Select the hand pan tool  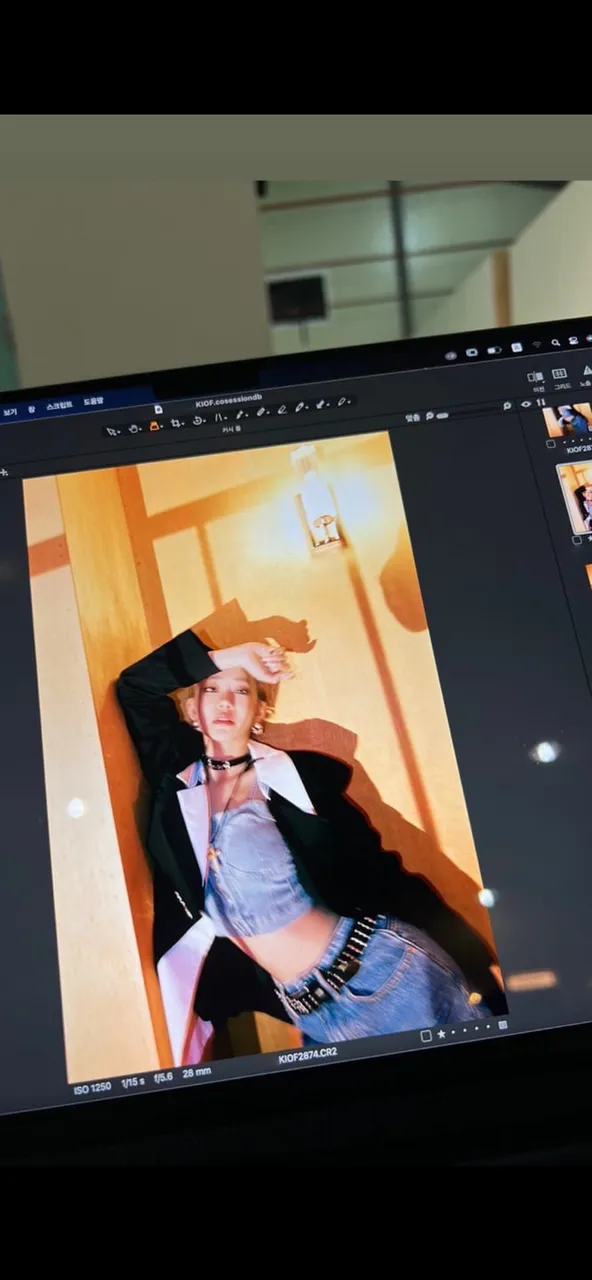tap(133, 428)
